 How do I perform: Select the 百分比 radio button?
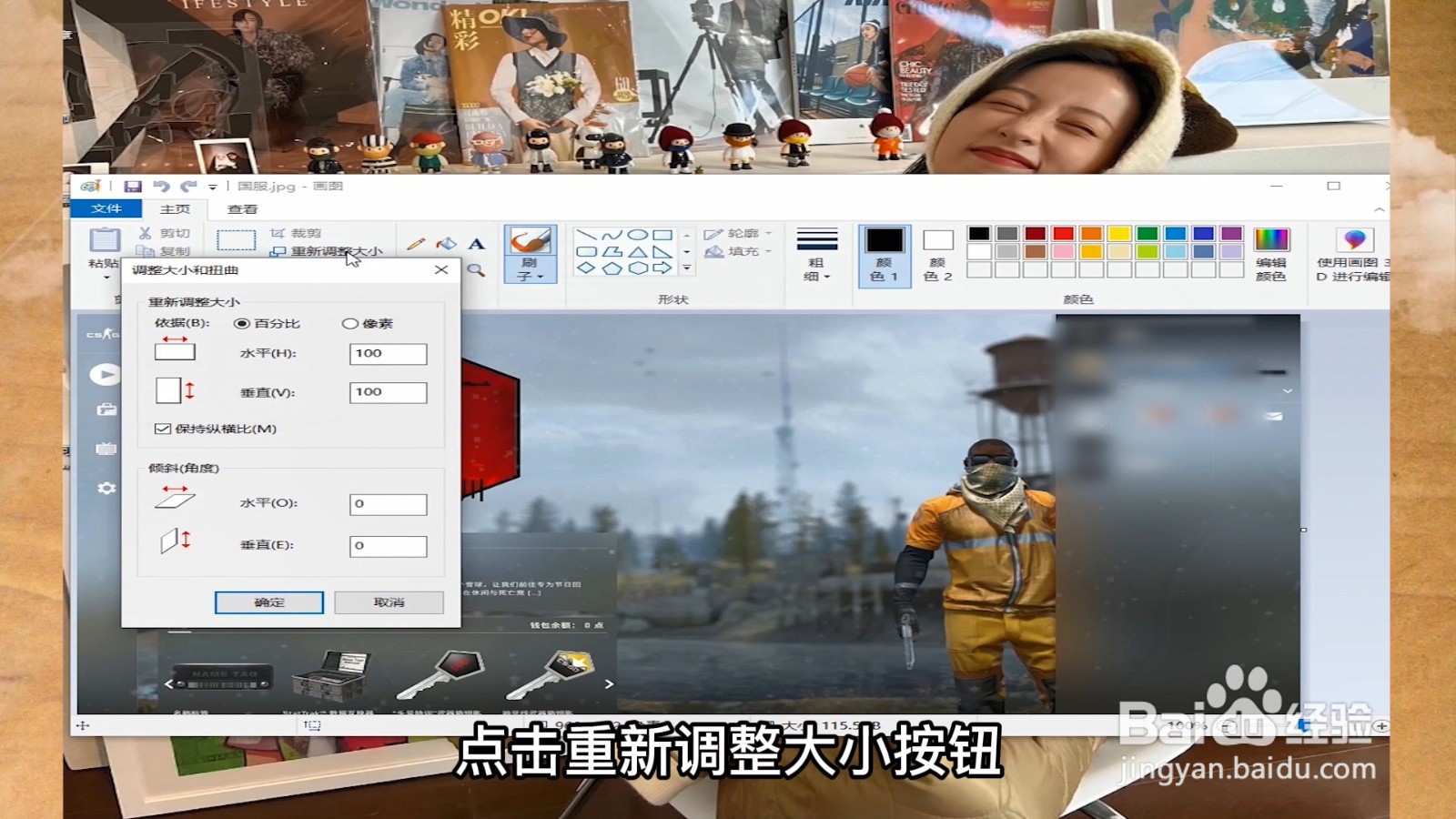[241, 324]
